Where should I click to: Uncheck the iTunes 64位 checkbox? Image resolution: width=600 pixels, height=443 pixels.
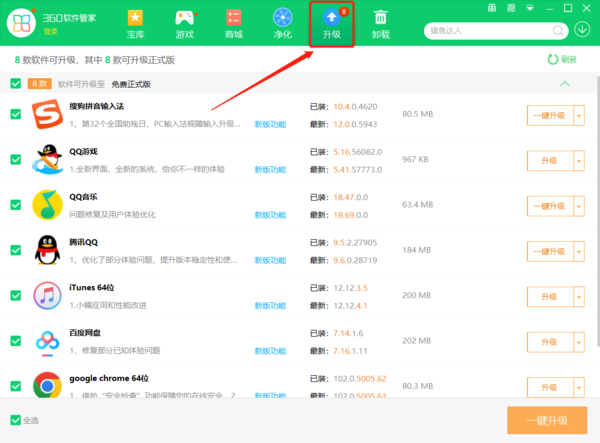15,297
